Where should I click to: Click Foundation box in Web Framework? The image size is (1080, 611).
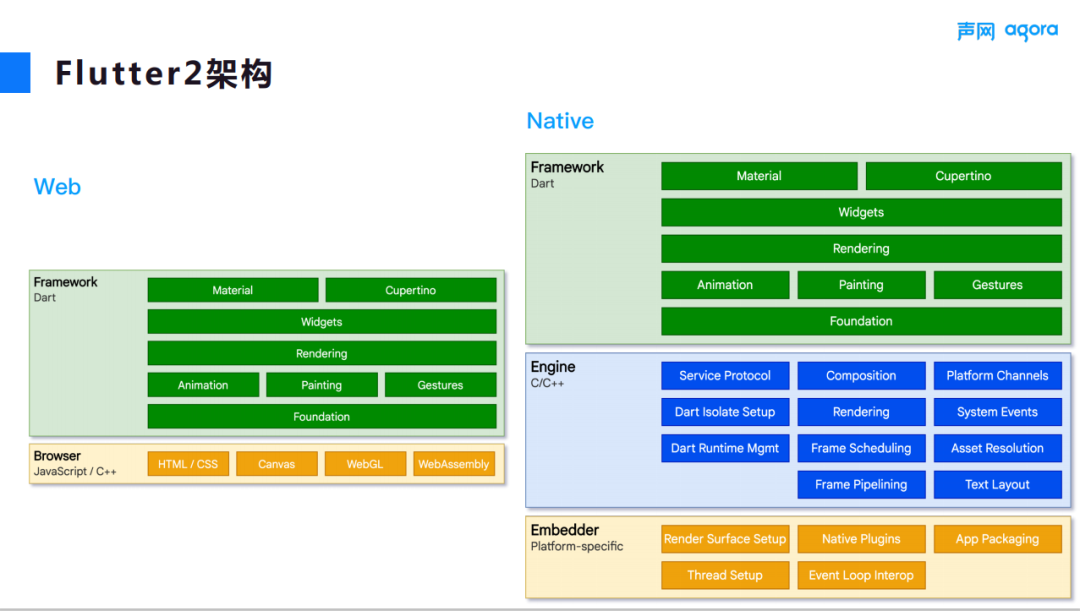point(322,417)
